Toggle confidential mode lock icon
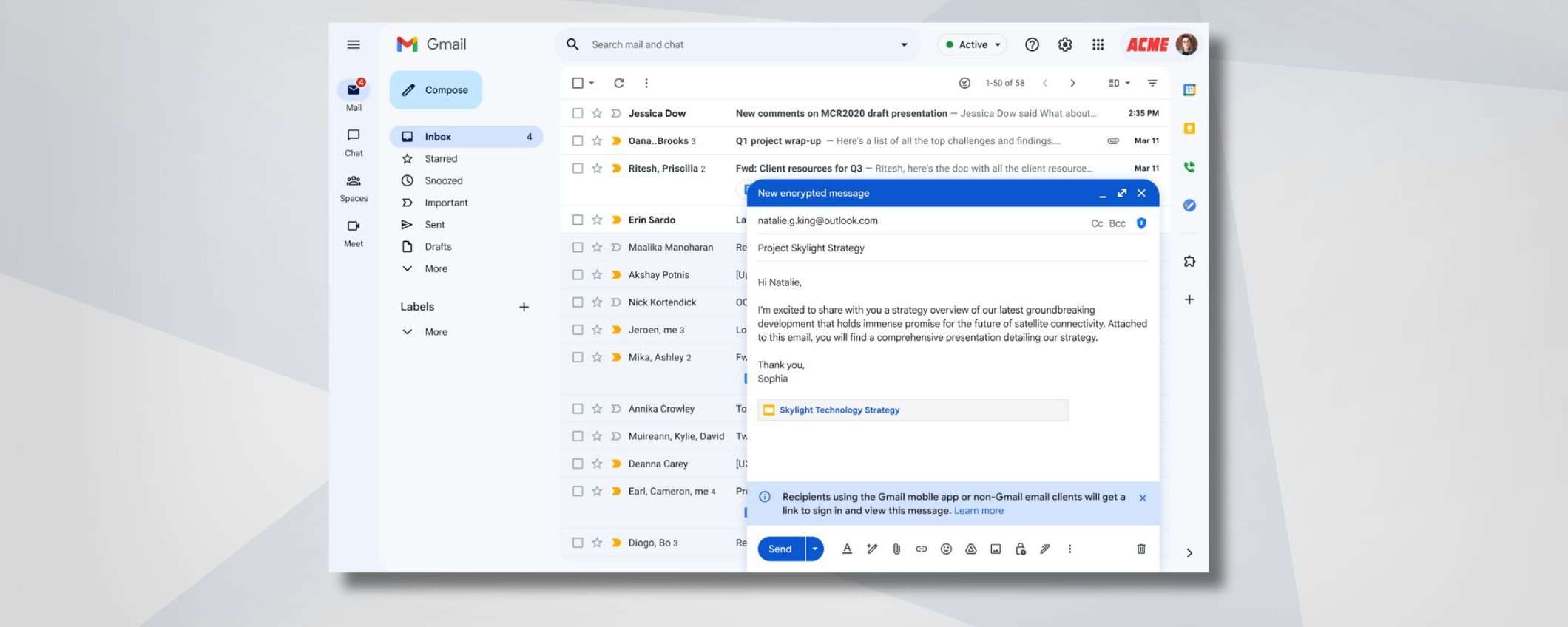Viewport: 1568px width, 627px height. [x=1021, y=549]
